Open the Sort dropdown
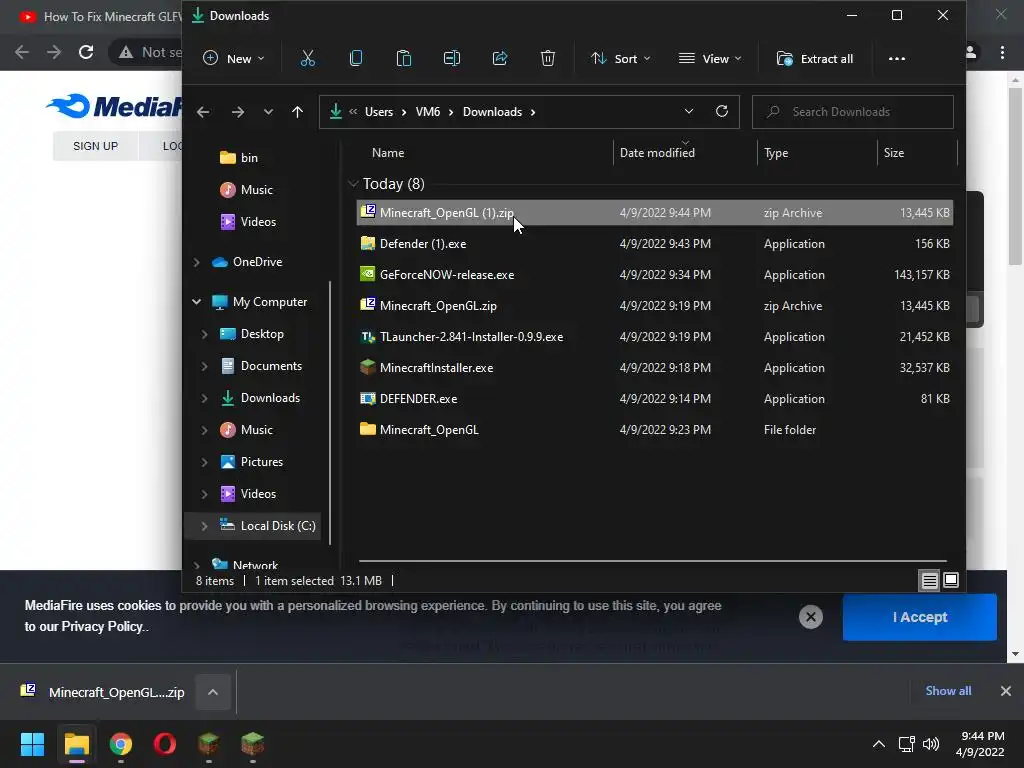Image resolution: width=1024 pixels, height=768 pixels. 620,59
